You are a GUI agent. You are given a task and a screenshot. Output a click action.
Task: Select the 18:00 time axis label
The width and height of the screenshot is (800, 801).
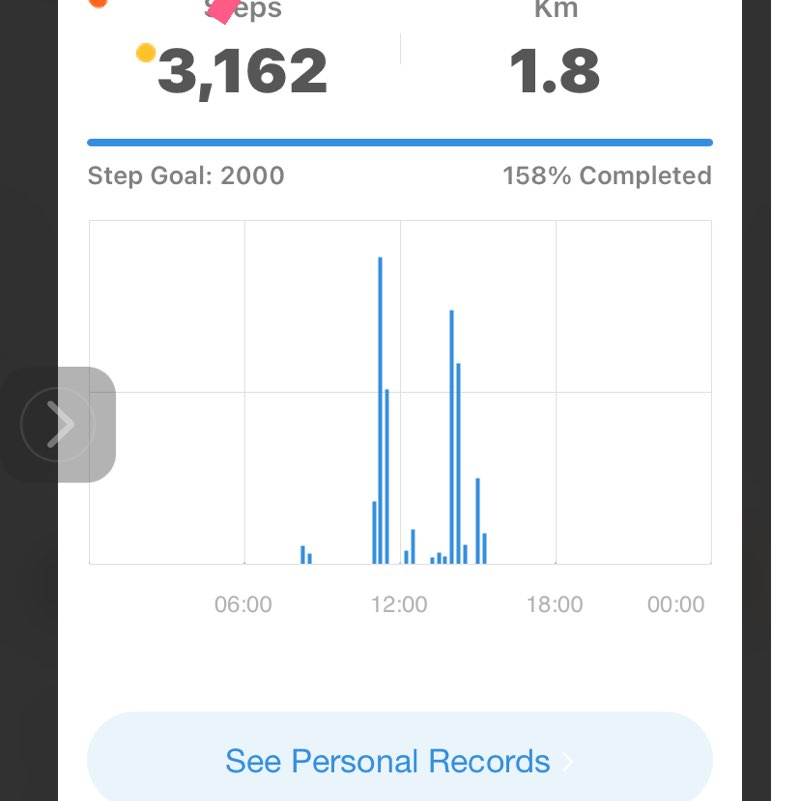point(555,605)
